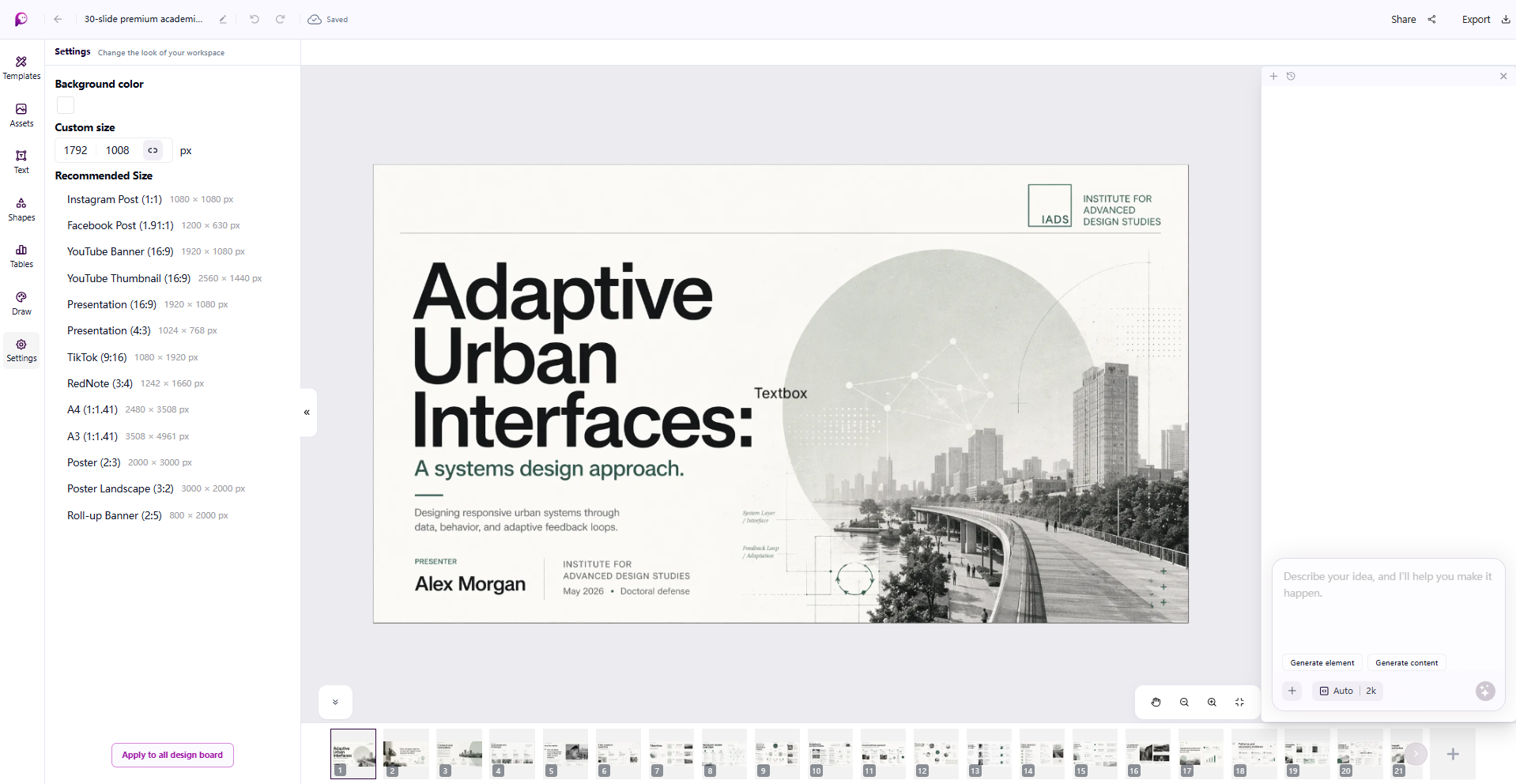Open the Tables panel
Viewport: 1516px width, 784px height.
pos(21,256)
